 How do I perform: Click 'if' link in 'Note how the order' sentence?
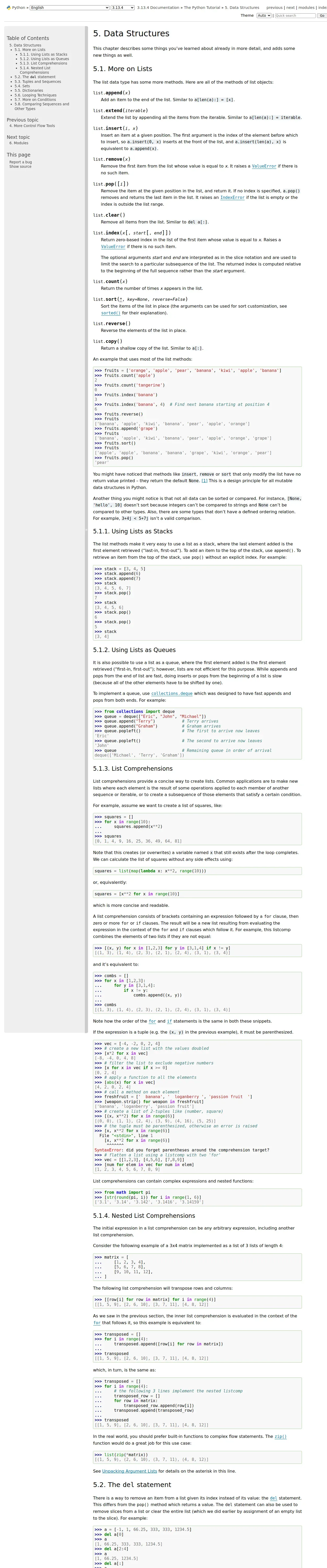(169, 1021)
